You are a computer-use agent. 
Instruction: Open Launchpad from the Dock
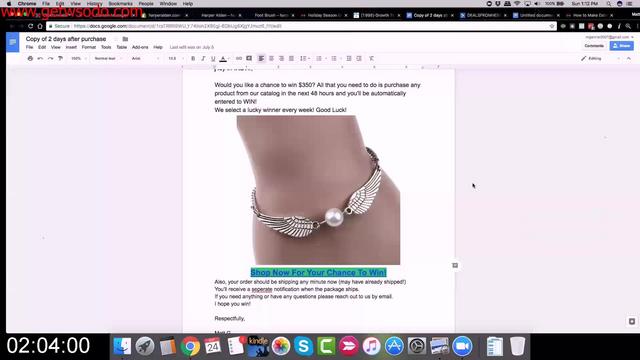coord(145,346)
